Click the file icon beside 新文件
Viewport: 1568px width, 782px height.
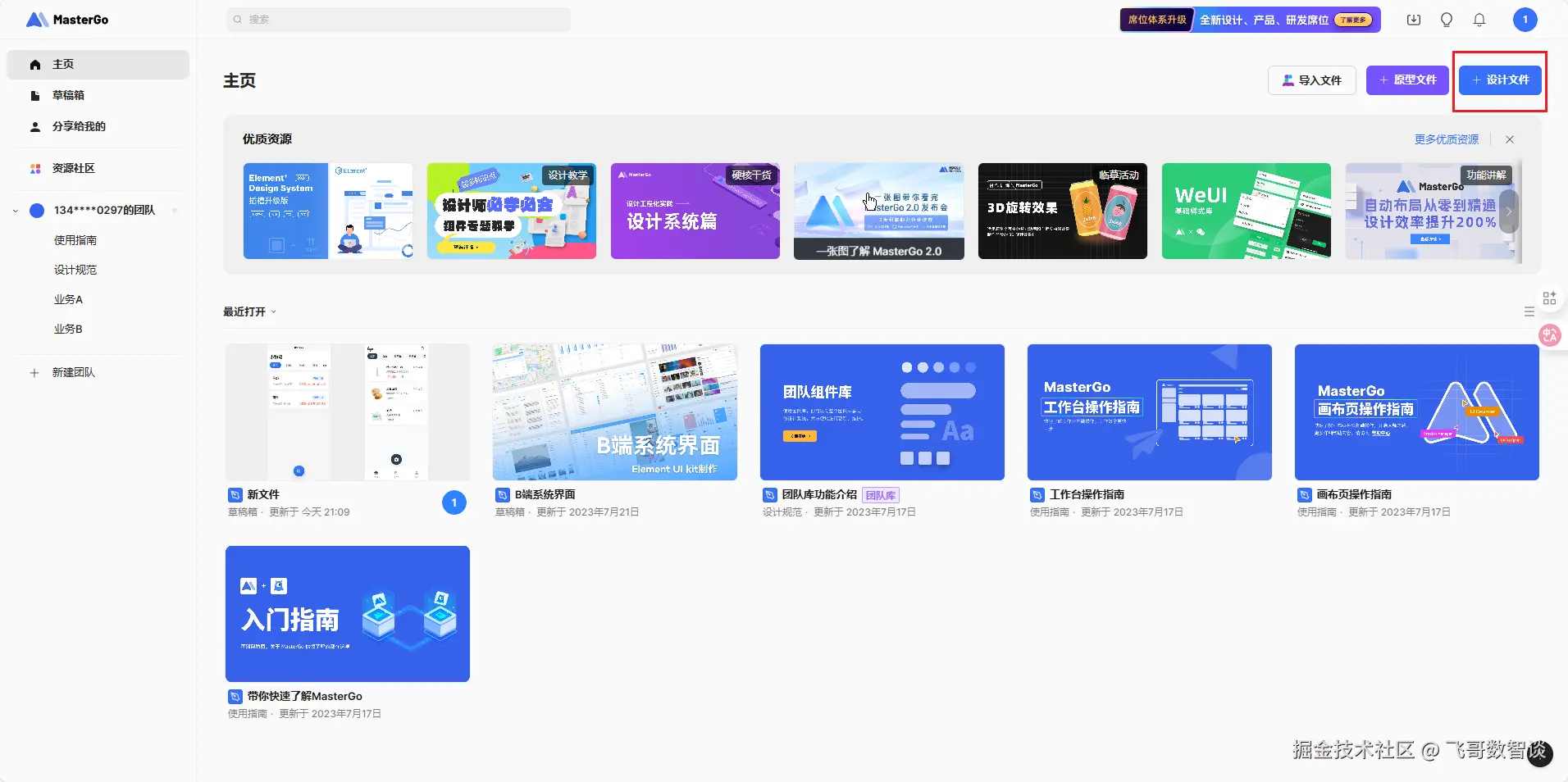tap(235, 495)
